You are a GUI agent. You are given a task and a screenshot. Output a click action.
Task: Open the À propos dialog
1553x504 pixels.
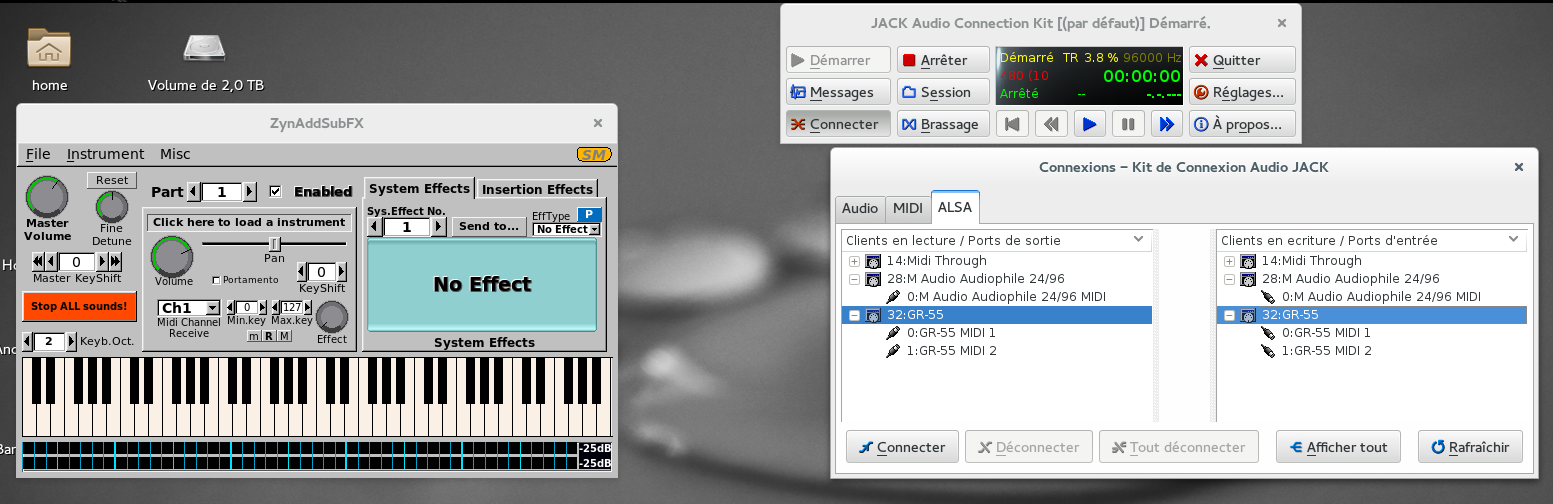(x=1242, y=124)
